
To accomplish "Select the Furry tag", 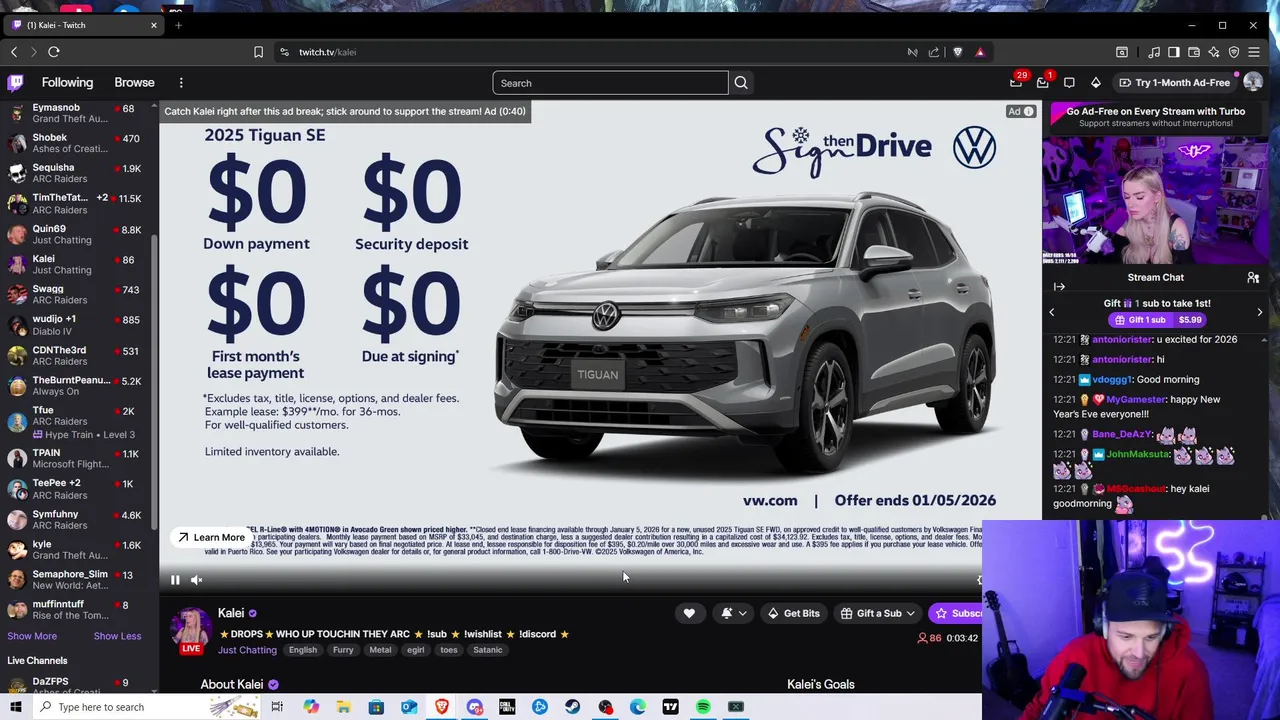I will pos(343,650).
